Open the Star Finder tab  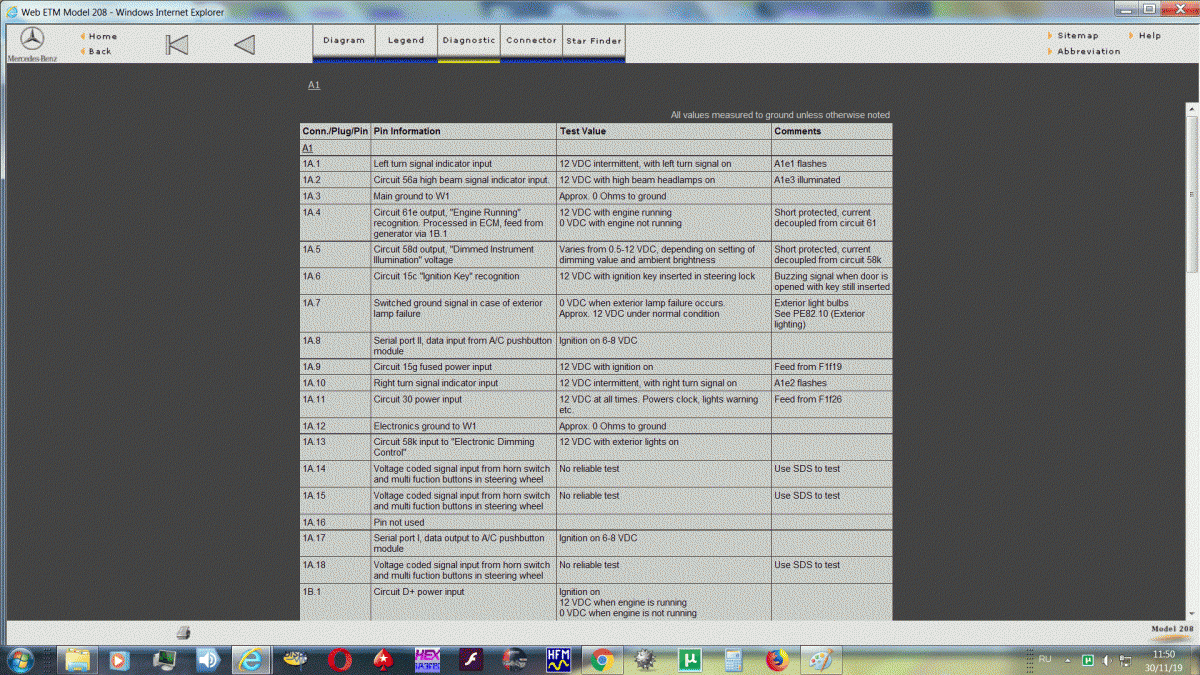594,41
